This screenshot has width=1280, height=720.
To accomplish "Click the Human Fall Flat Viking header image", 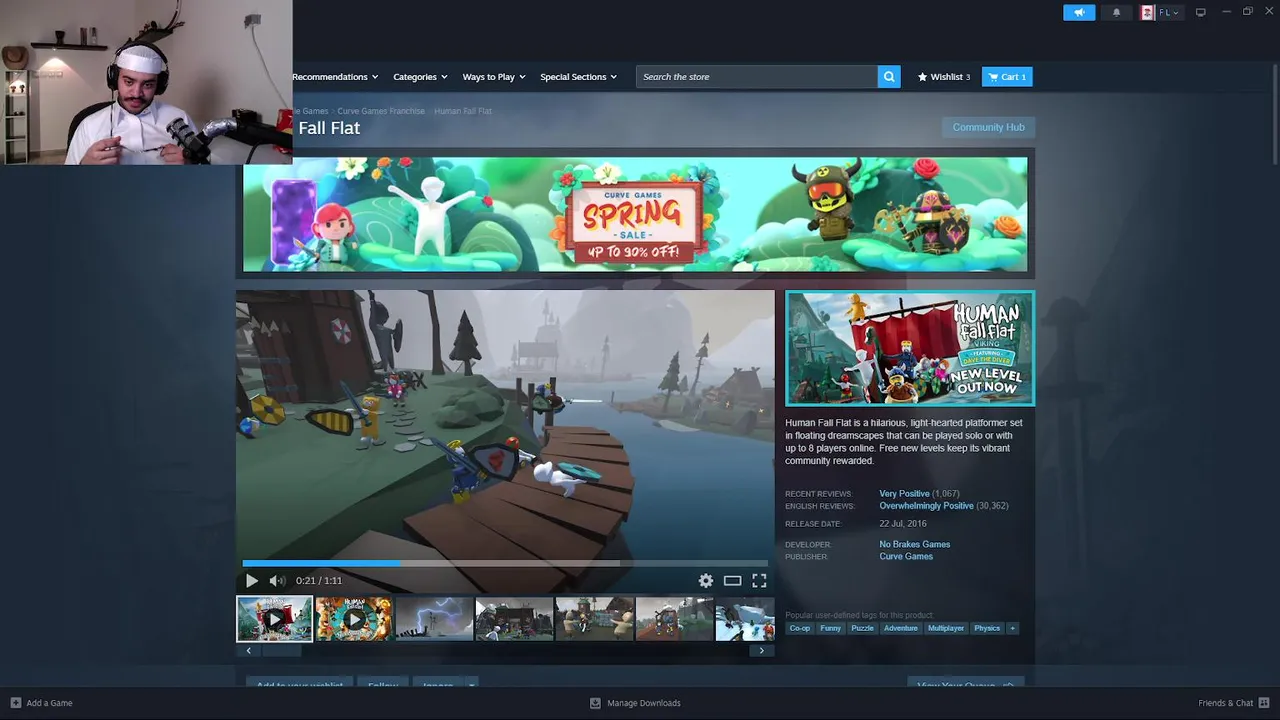I will coord(910,348).
